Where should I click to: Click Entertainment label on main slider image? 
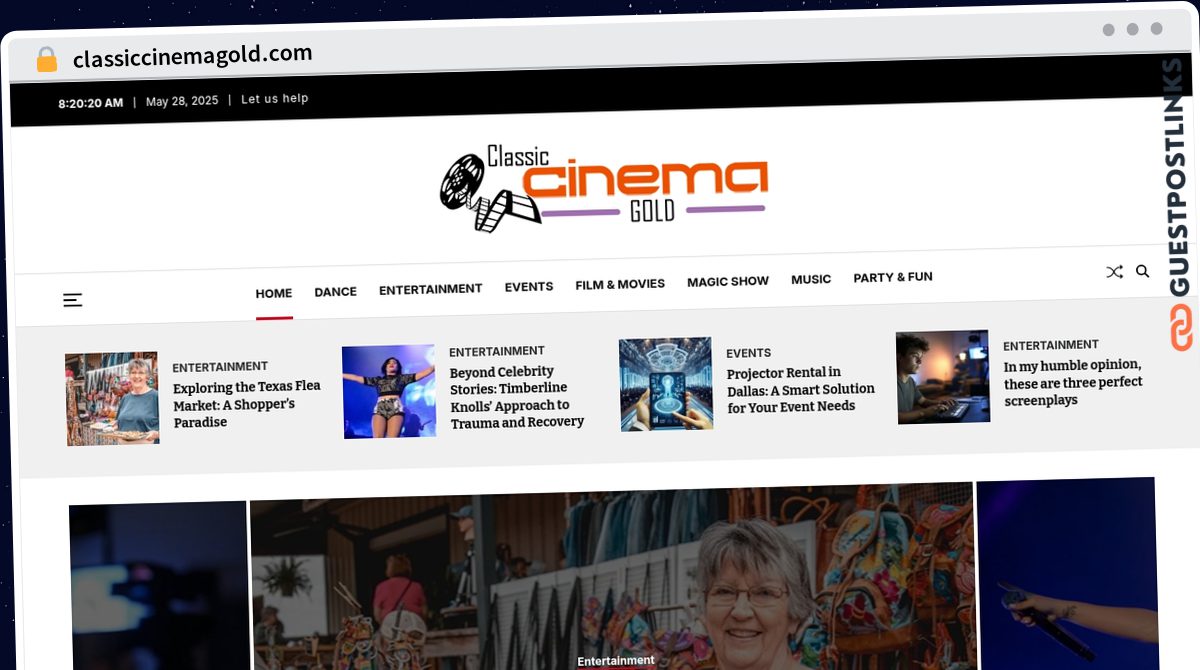tap(616, 661)
